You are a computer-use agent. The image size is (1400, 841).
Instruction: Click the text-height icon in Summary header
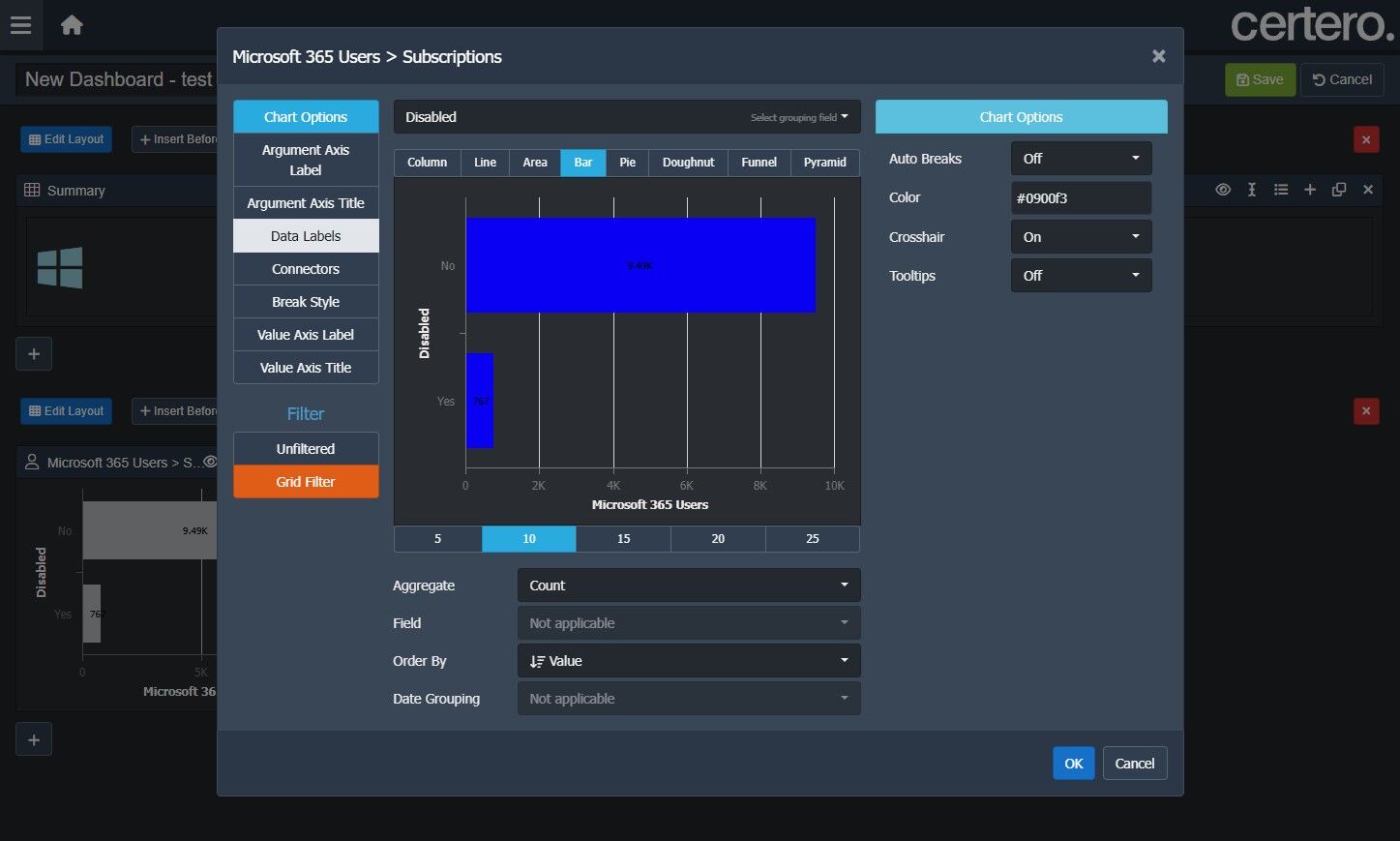click(1252, 190)
